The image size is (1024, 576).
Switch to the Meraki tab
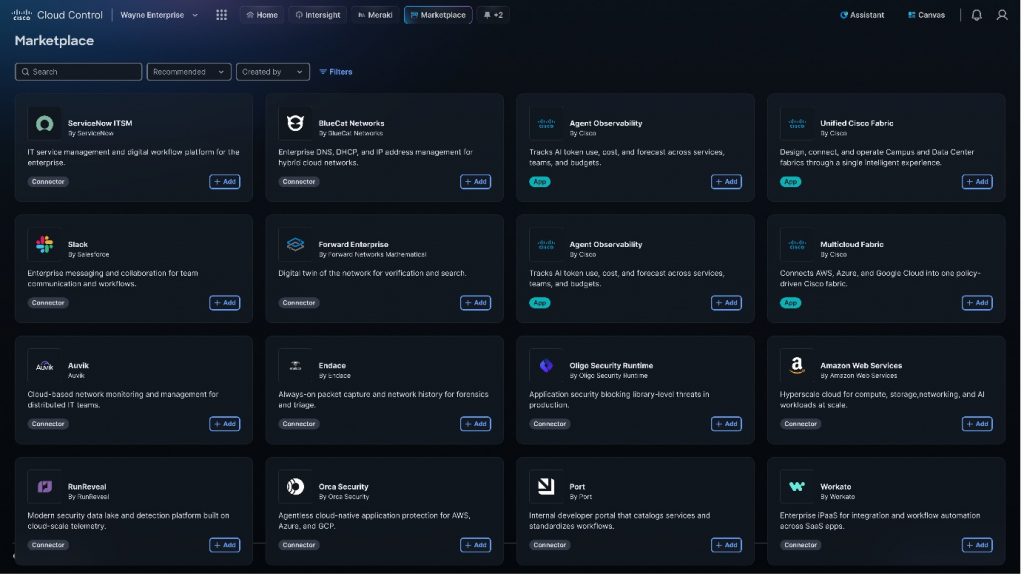click(x=376, y=14)
